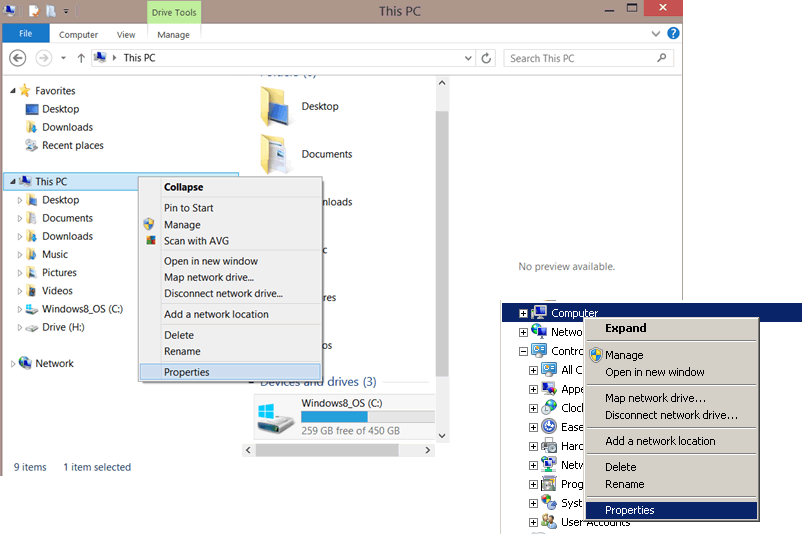Click the Windows8_OS (C:) drive icon in content pane
This screenshot has height=534, width=804.
click(275, 418)
